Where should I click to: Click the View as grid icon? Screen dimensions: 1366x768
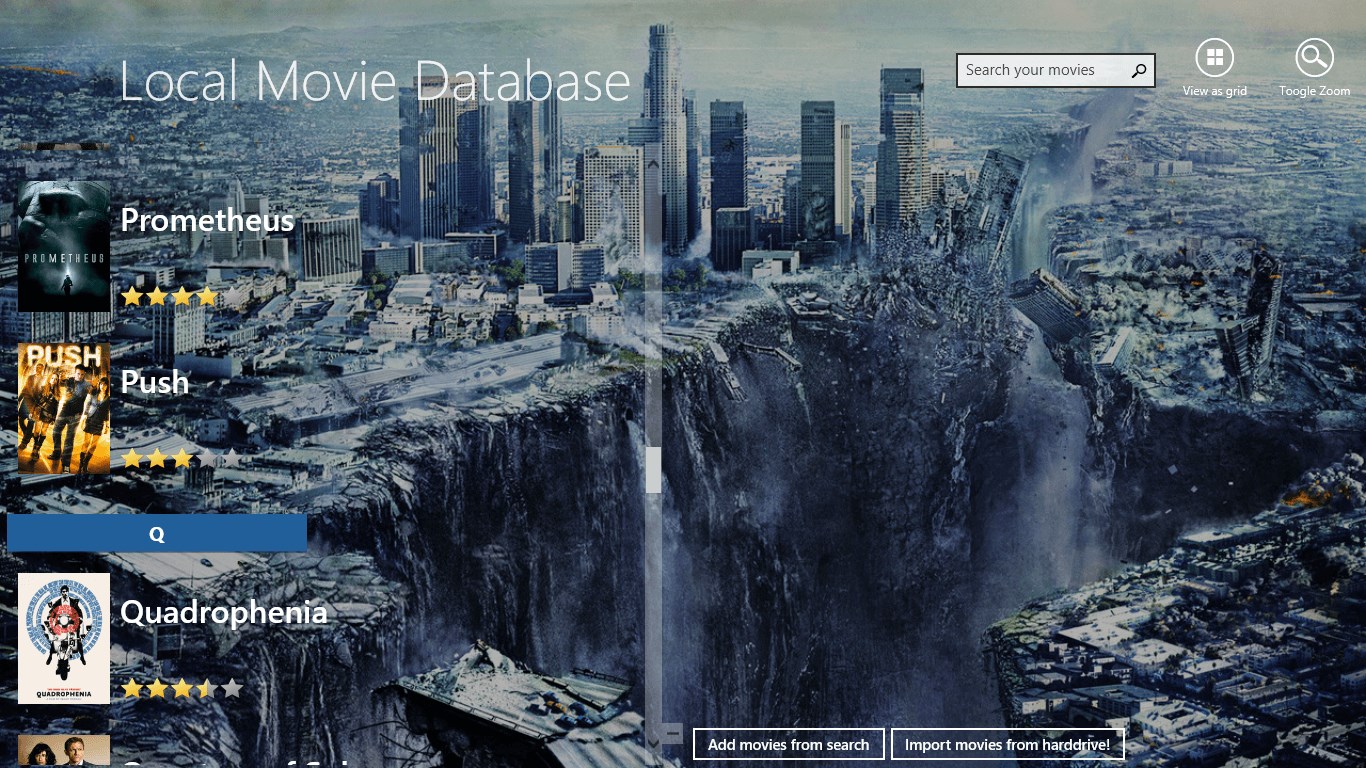1214,58
